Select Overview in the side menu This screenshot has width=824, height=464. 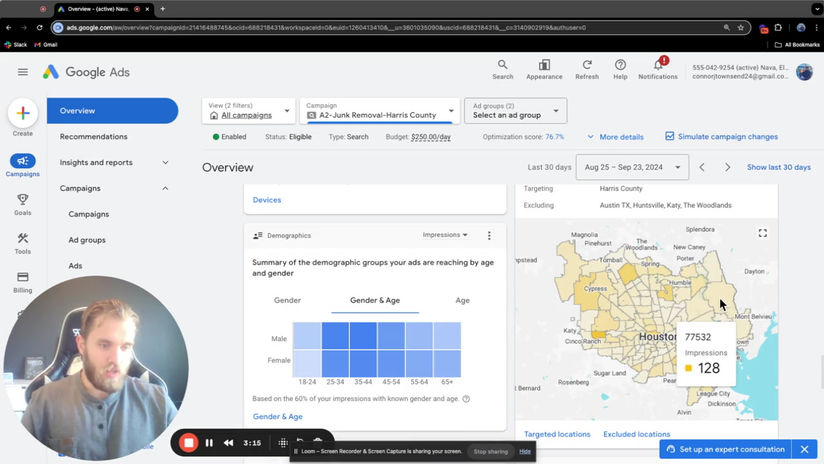click(112, 111)
